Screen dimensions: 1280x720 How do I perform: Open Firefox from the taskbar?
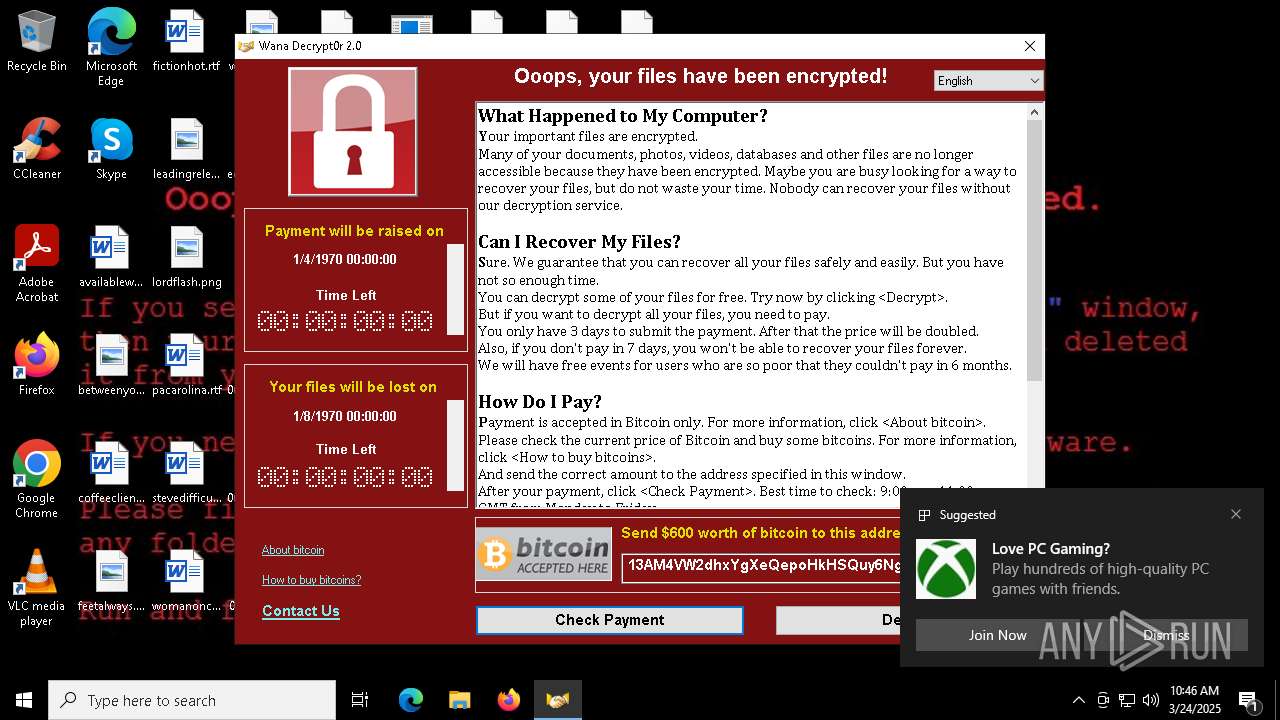click(509, 700)
